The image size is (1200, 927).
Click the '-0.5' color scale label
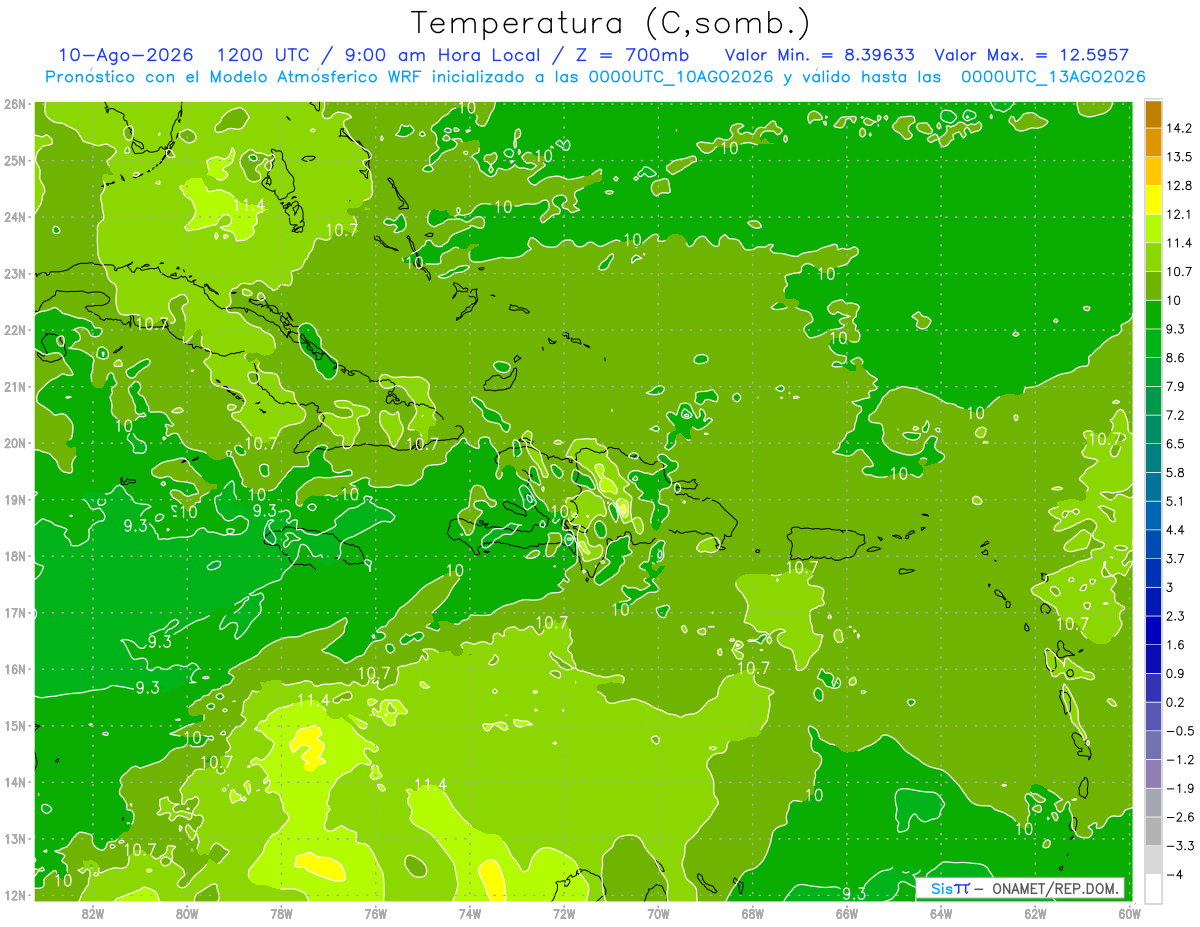1180,731
